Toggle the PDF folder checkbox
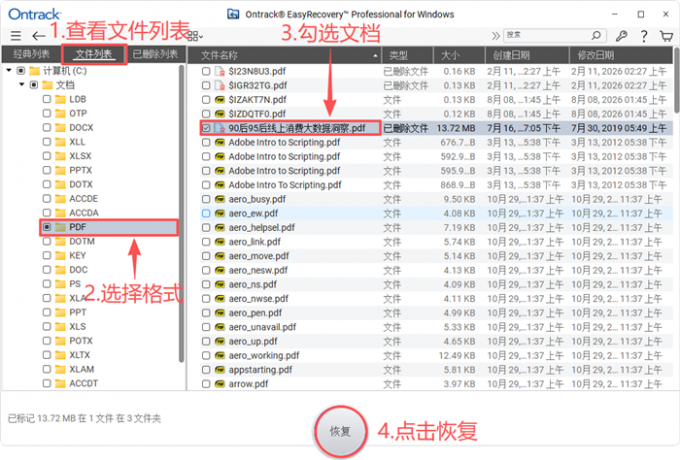 (47, 227)
